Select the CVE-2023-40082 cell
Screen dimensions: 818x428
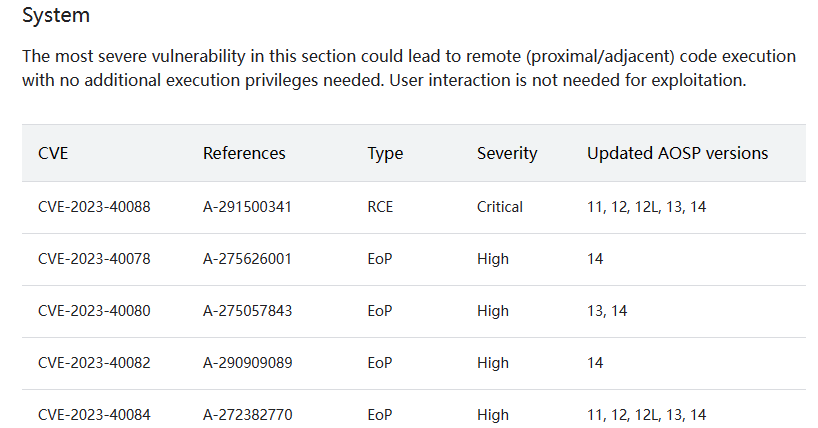pyautogui.click(x=94, y=363)
